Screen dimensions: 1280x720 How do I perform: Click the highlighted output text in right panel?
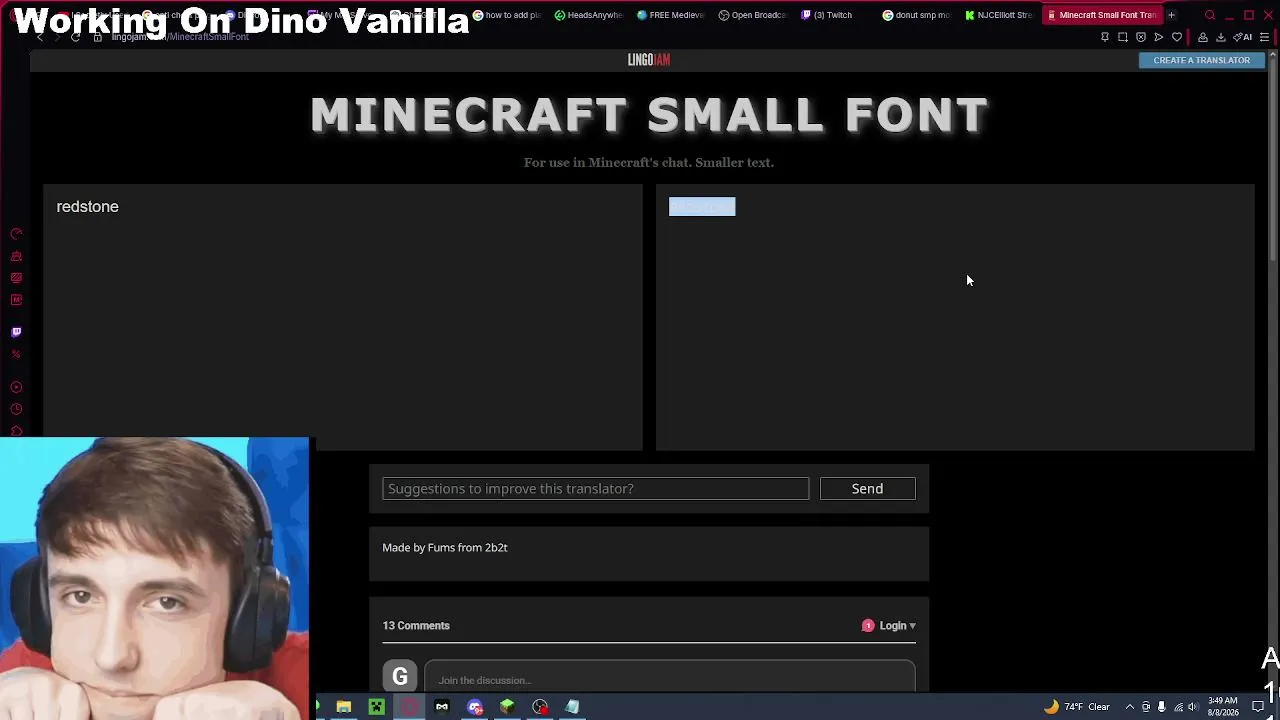(702, 207)
